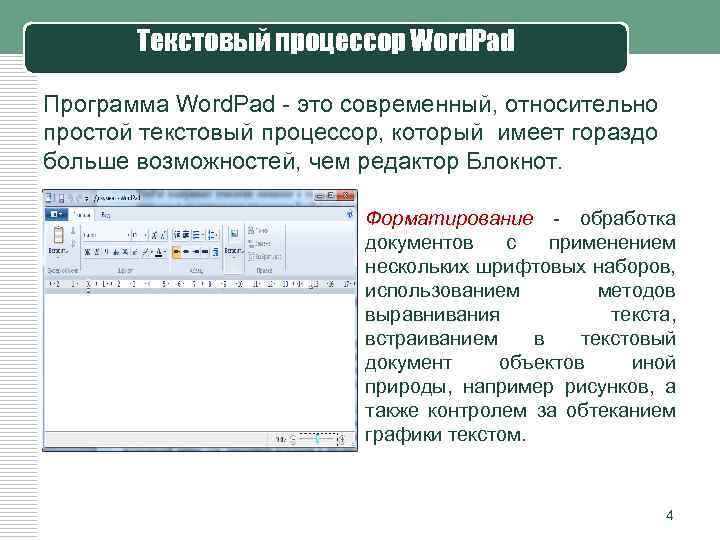Click the Insert picture icon in ribbon
Screen dimensions: 720x540
(x=234, y=233)
